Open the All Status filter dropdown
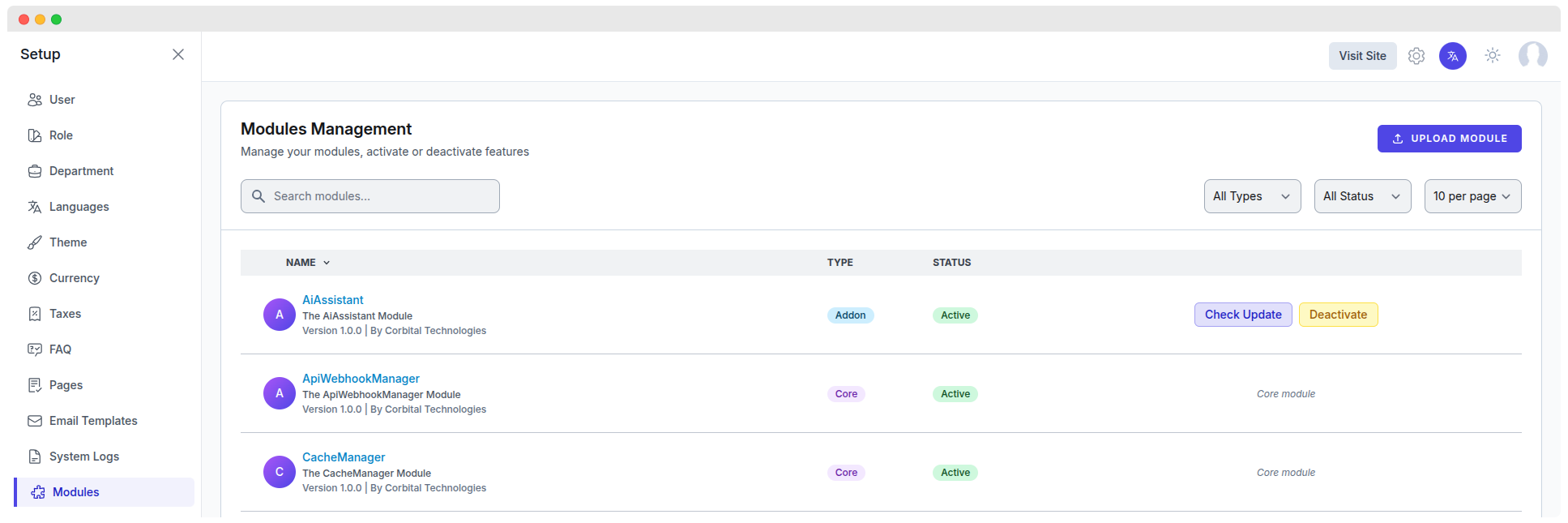 (1362, 196)
